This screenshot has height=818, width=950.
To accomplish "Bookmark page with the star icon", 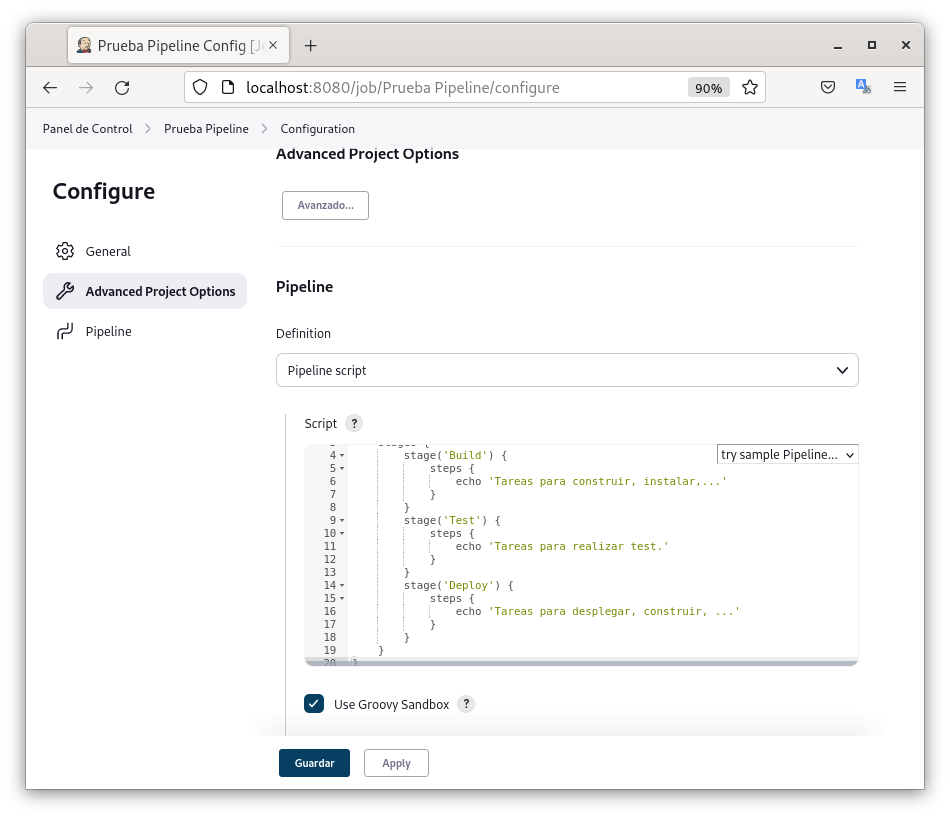I will (x=749, y=88).
